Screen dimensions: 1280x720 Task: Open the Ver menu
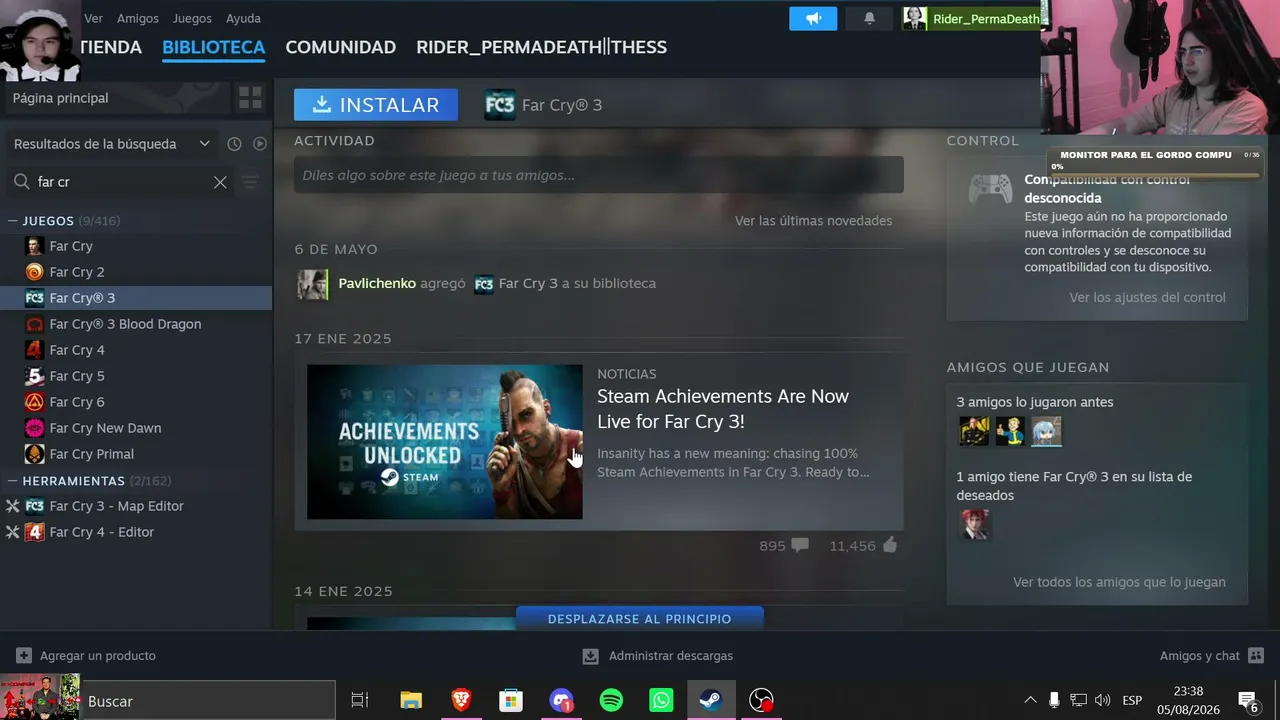pos(93,18)
